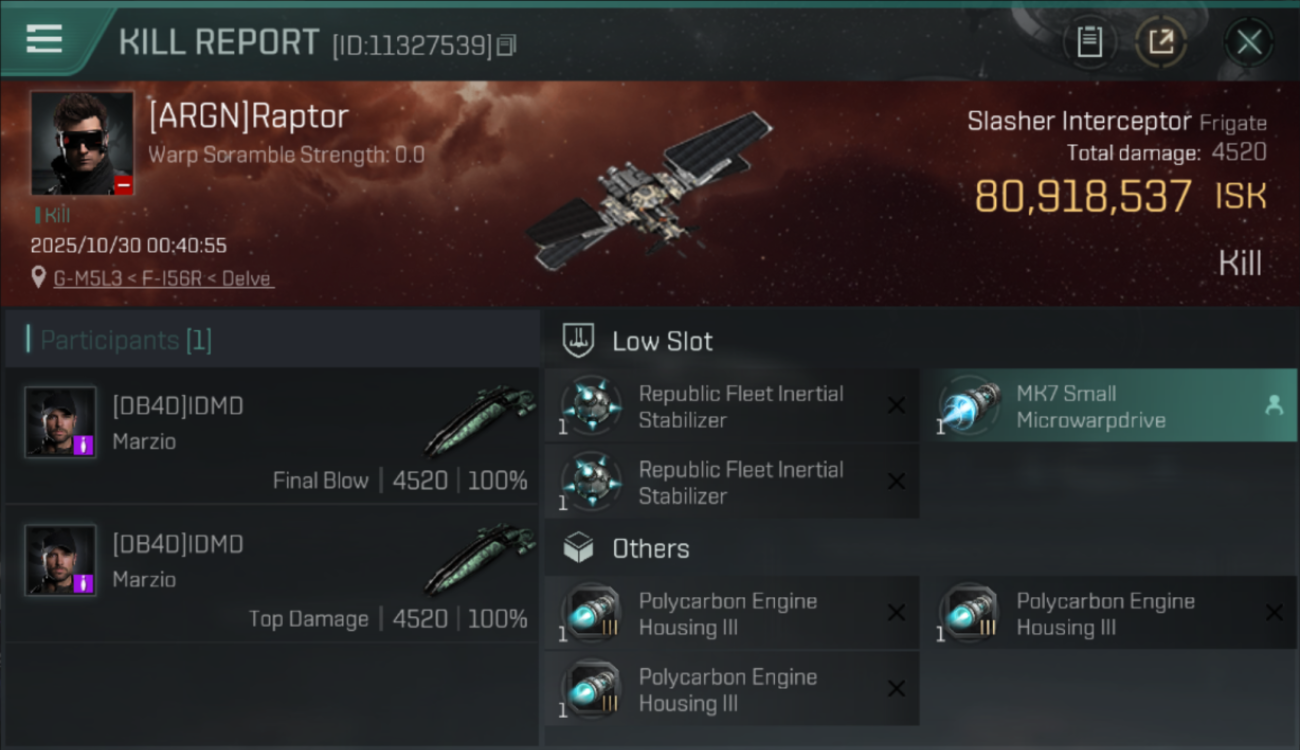Copy the kill report ID icon

click(x=507, y=45)
